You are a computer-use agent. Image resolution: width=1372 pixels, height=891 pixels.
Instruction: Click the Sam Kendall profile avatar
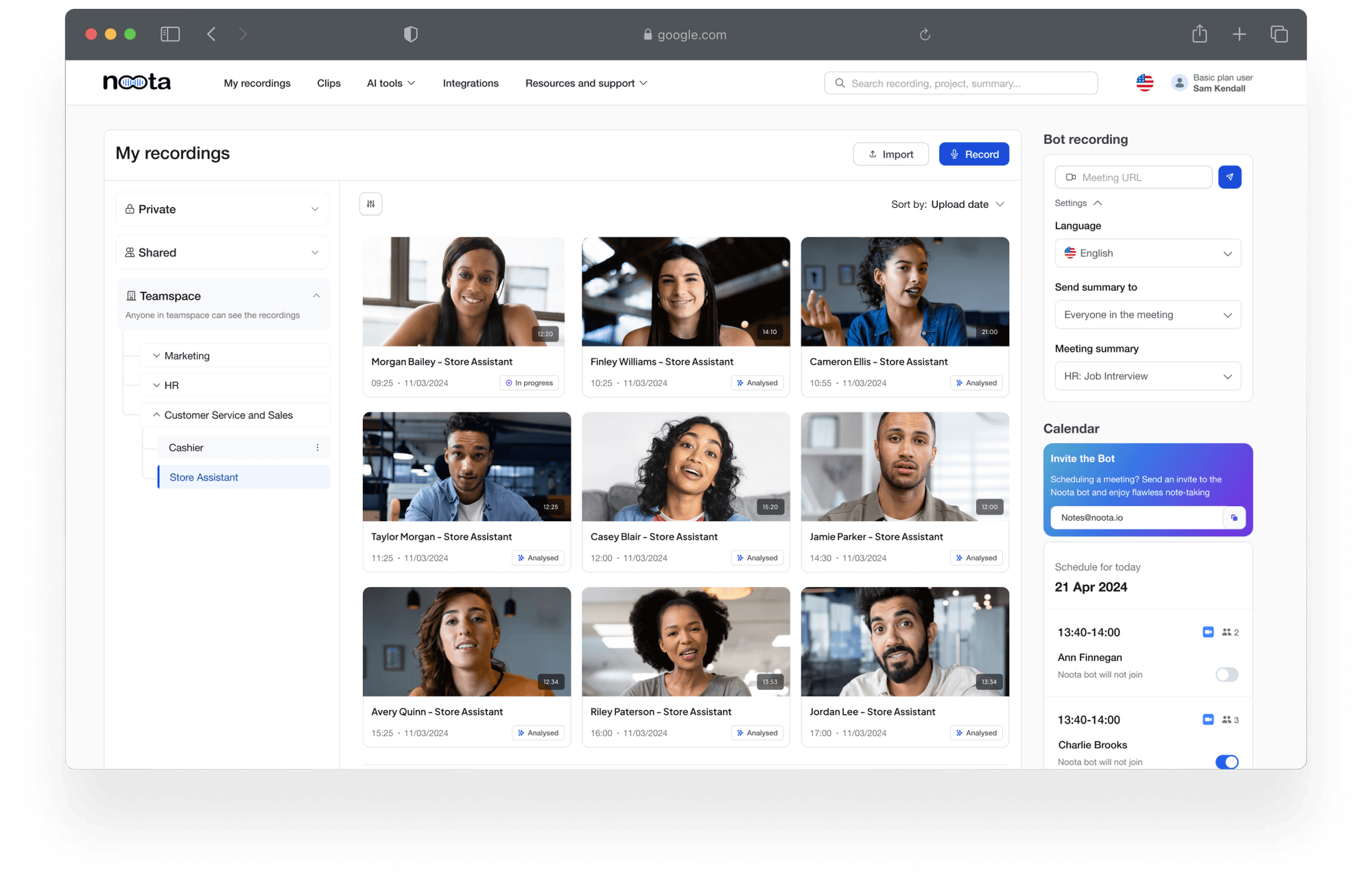pyautogui.click(x=1179, y=83)
